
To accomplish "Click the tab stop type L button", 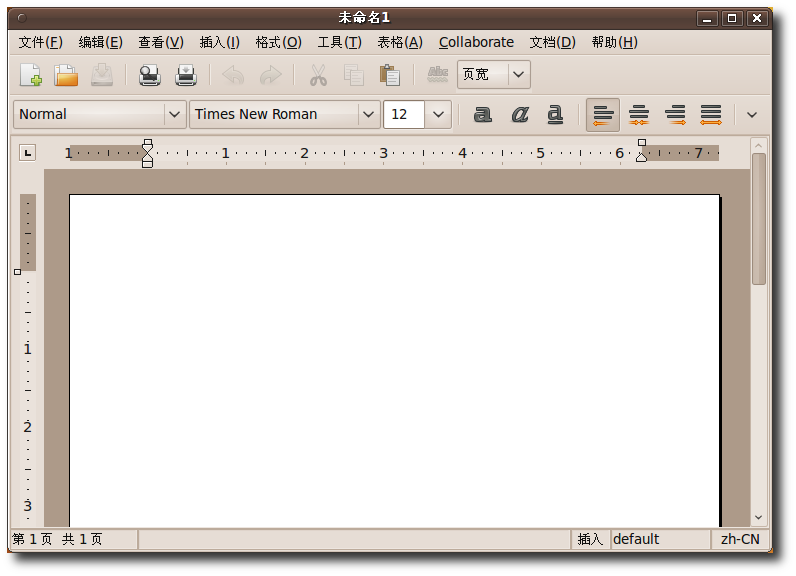I will pos(27,153).
